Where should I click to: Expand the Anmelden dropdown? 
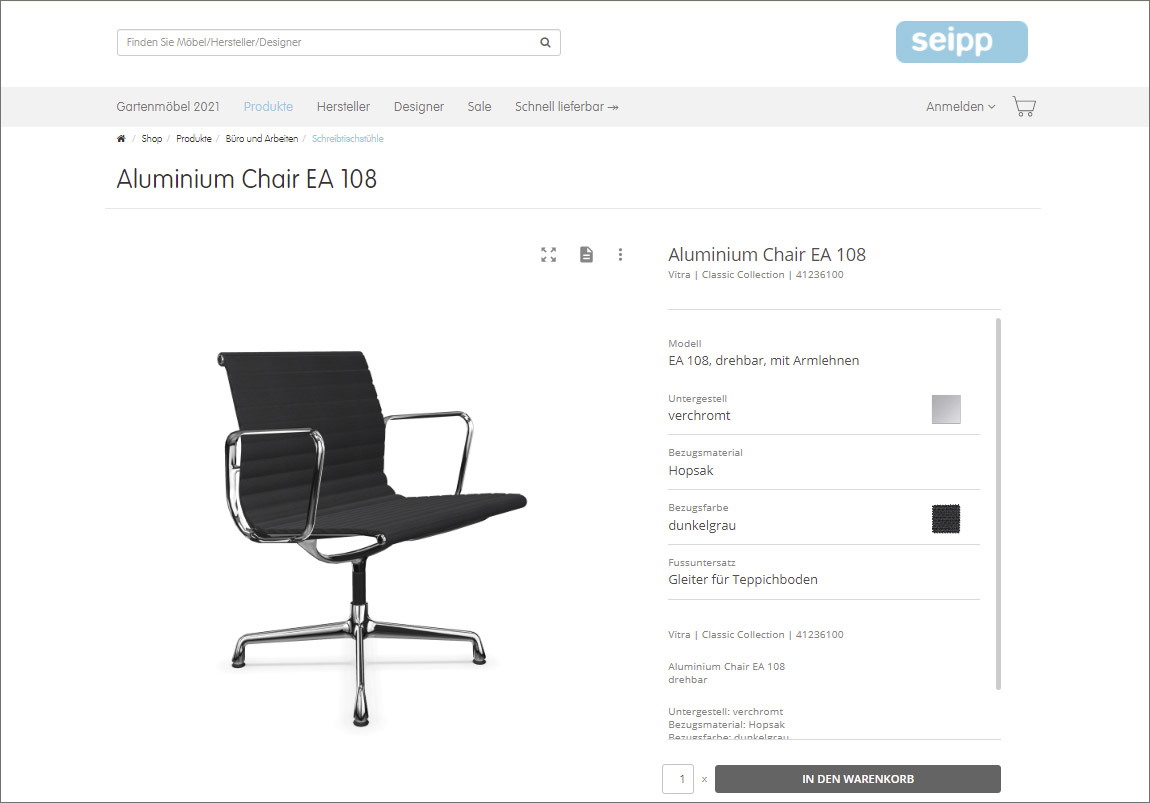point(960,107)
